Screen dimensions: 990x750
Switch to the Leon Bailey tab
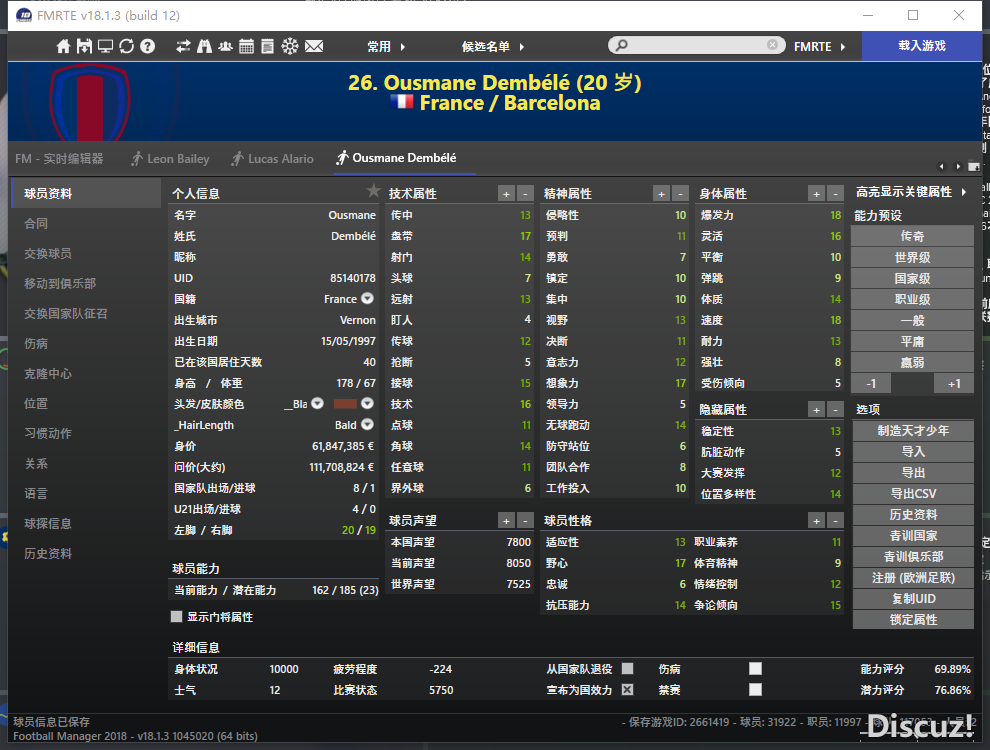[x=170, y=158]
